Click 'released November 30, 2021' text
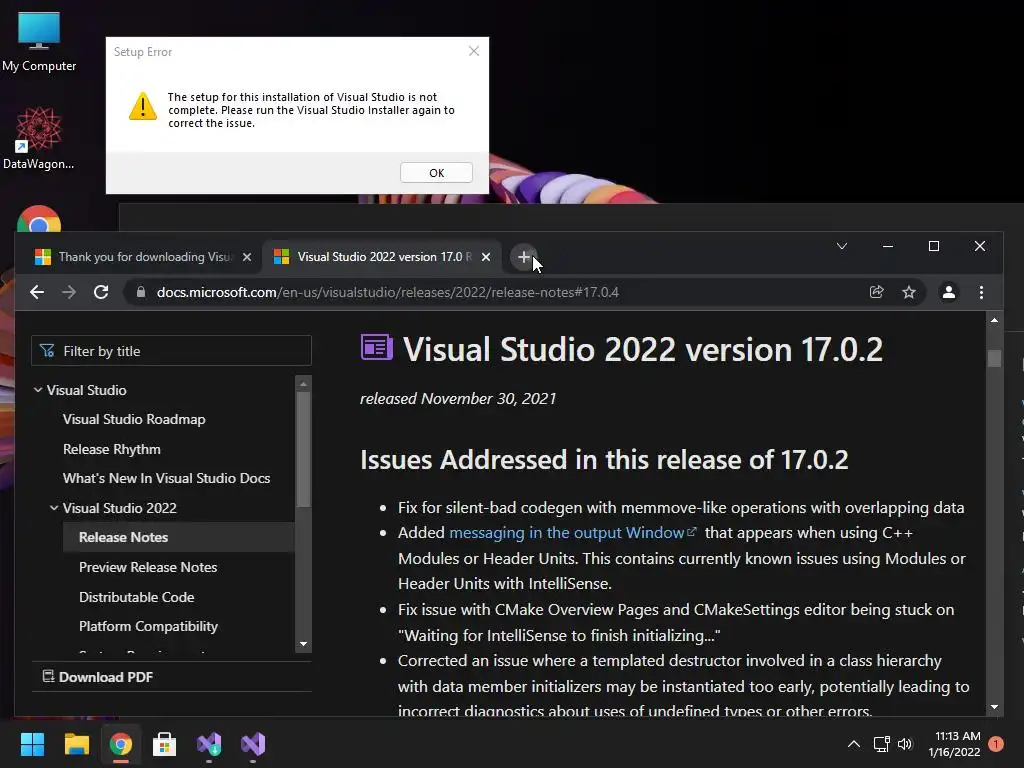This screenshot has width=1024, height=768. pos(458,398)
